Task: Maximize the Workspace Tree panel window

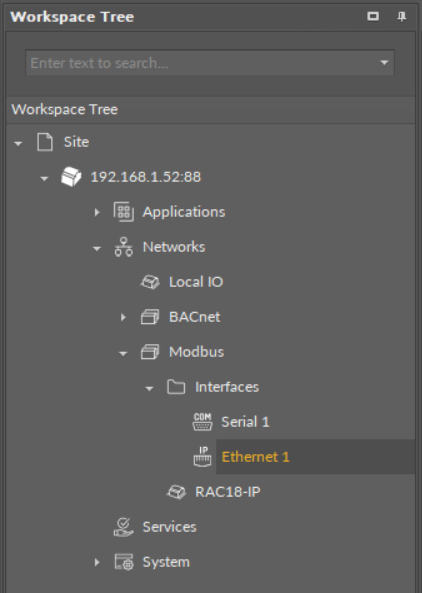Action: click(373, 16)
